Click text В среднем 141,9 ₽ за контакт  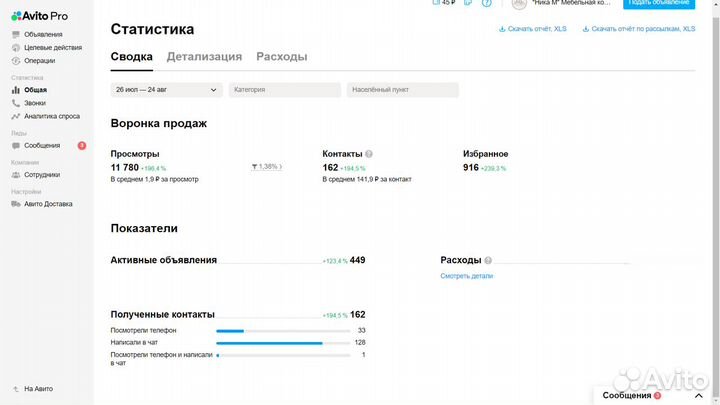pyautogui.click(x=367, y=180)
